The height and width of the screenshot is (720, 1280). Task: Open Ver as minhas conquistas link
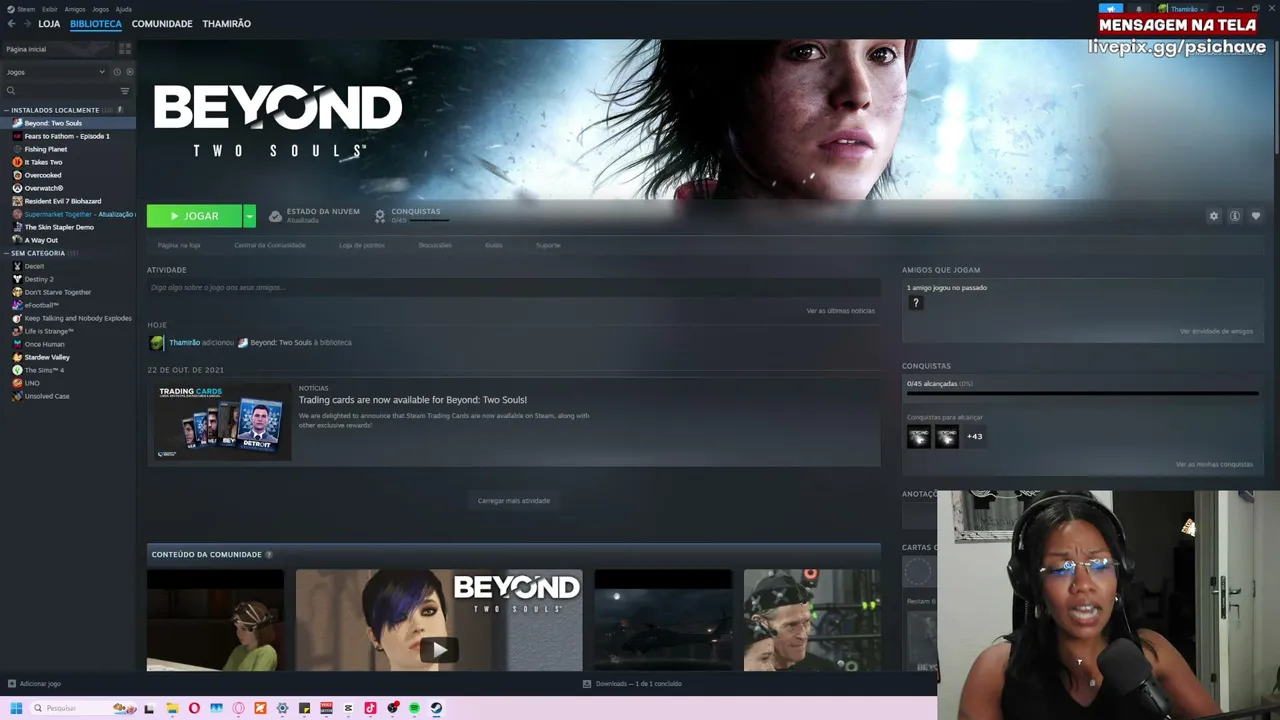point(1214,465)
